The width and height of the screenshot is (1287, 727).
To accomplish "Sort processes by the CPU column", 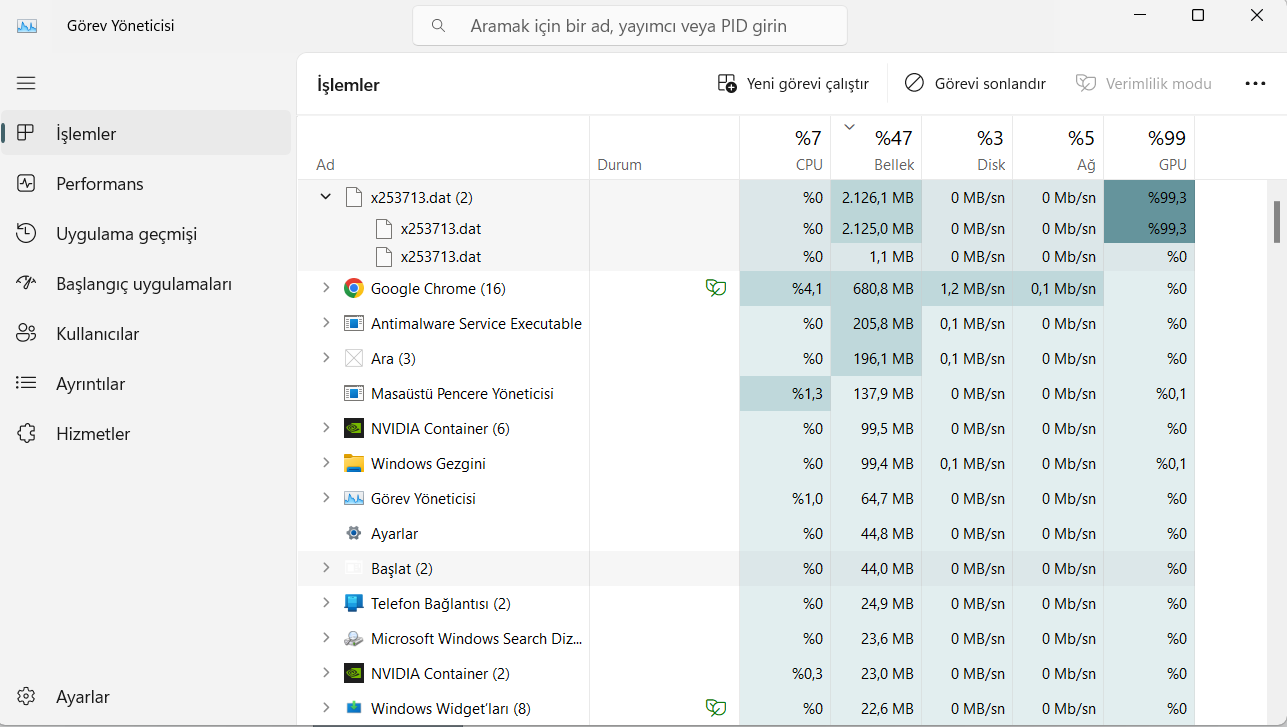I will pyautogui.click(x=785, y=148).
